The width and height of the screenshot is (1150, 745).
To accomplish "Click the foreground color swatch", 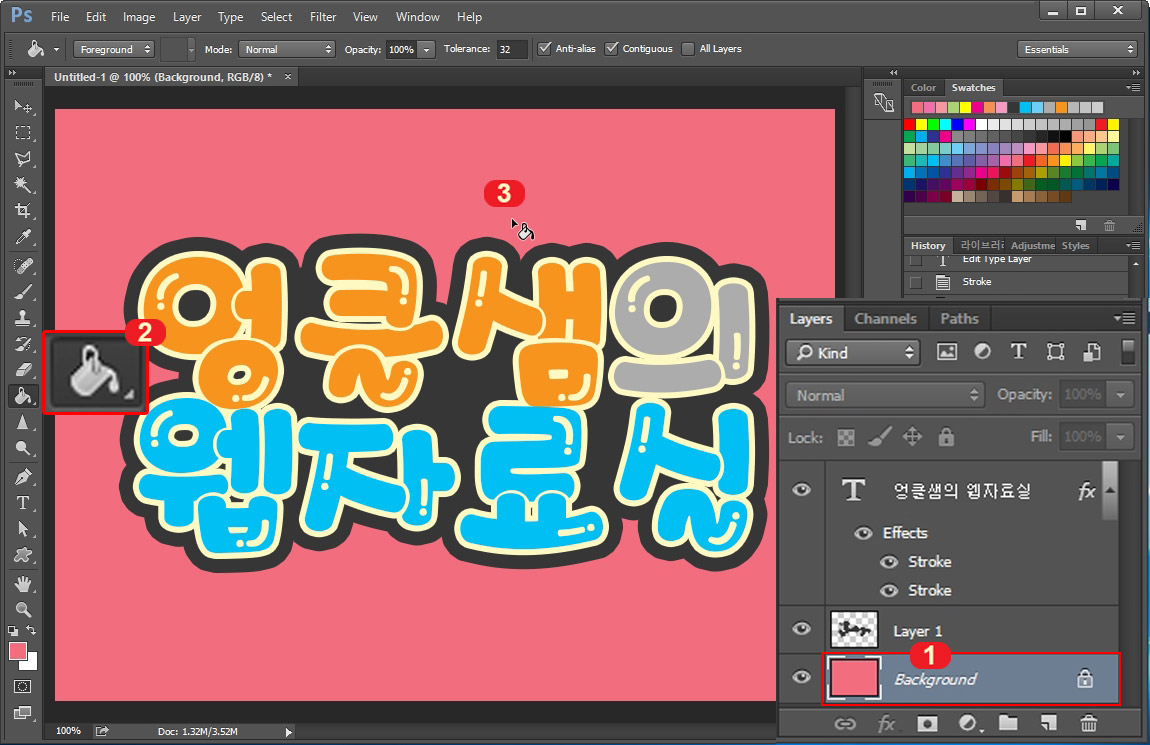I will point(18,651).
